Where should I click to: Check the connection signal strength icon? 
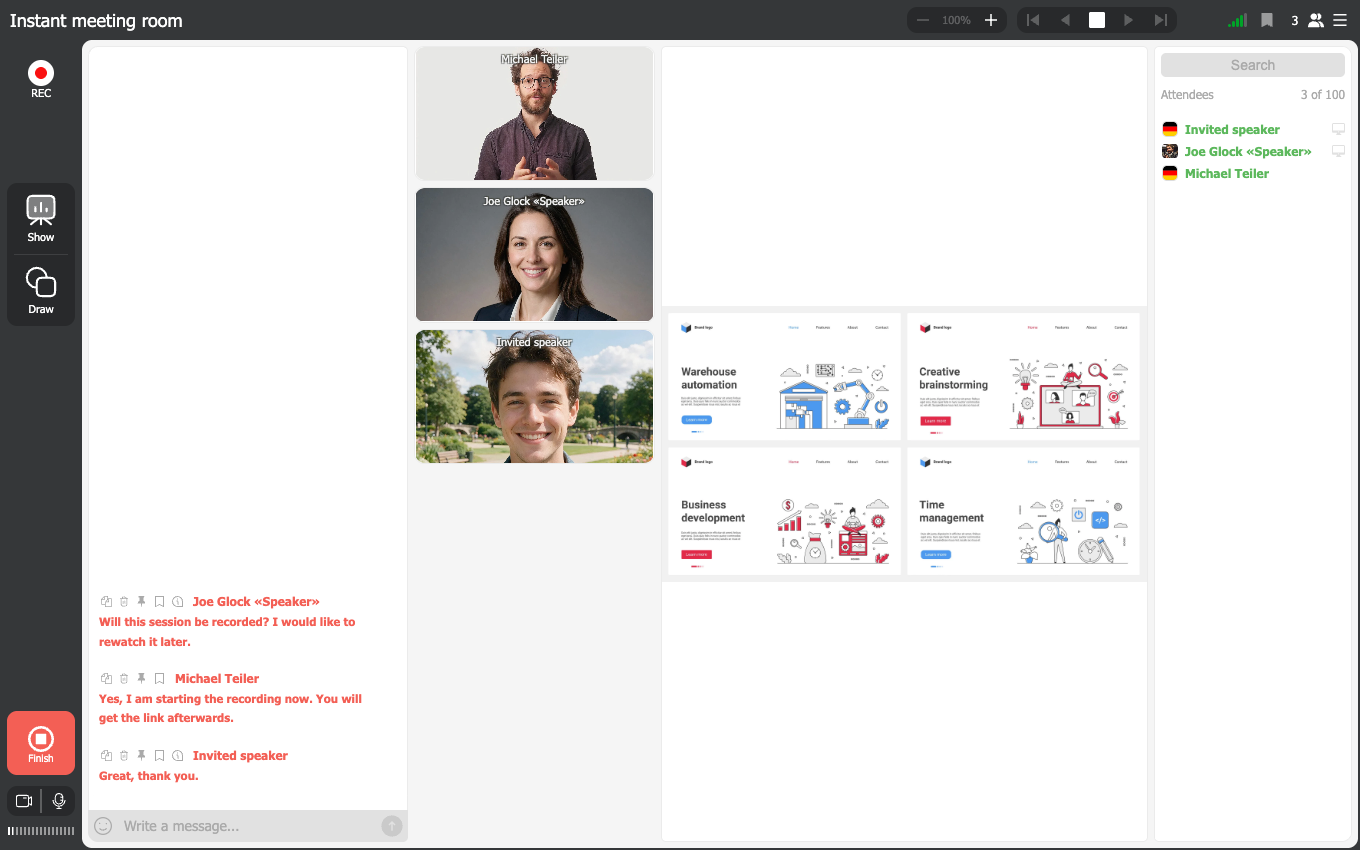[1237, 20]
